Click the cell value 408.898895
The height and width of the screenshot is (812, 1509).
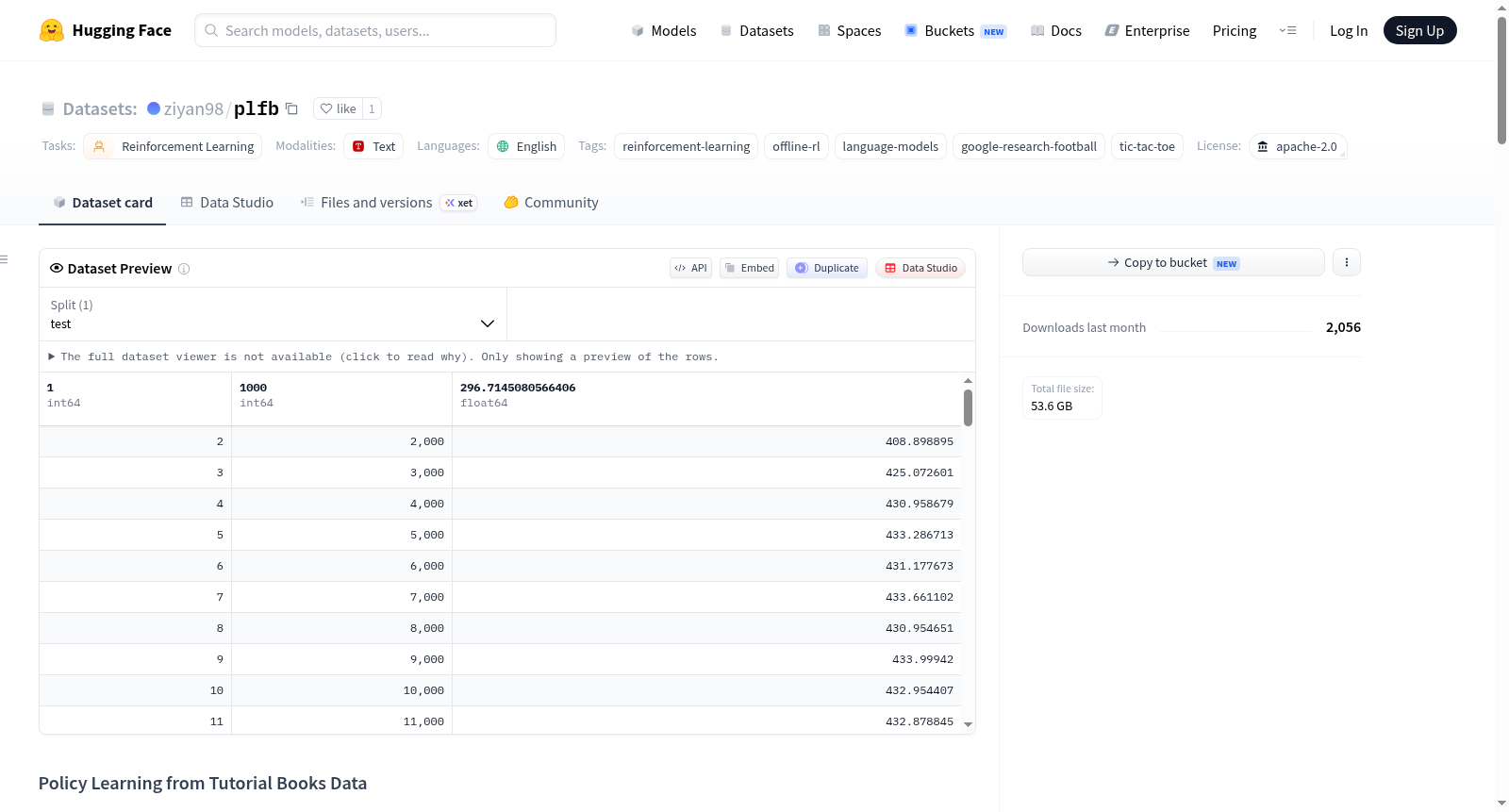click(920, 441)
